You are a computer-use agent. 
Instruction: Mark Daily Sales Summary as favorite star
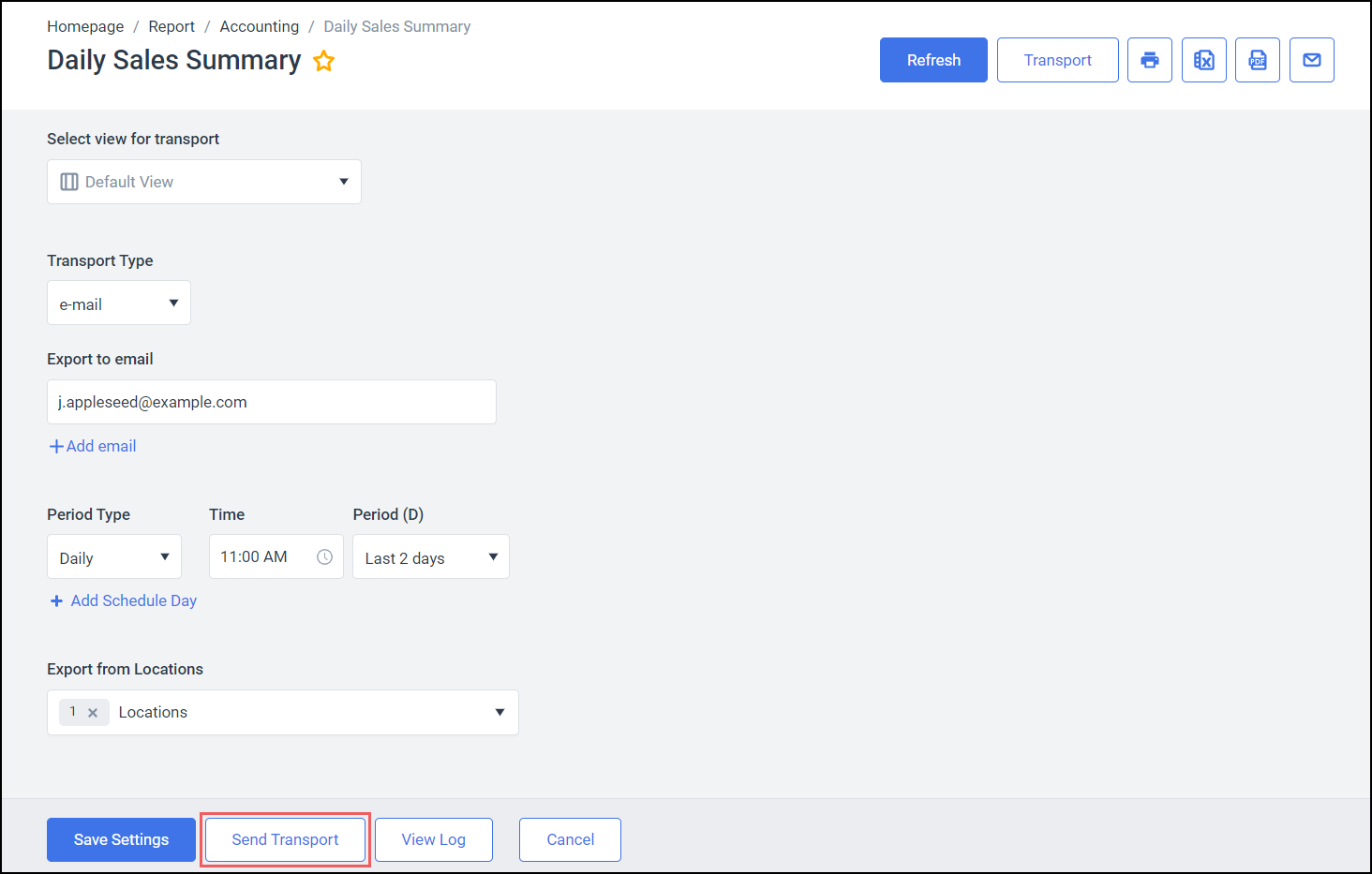point(324,61)
